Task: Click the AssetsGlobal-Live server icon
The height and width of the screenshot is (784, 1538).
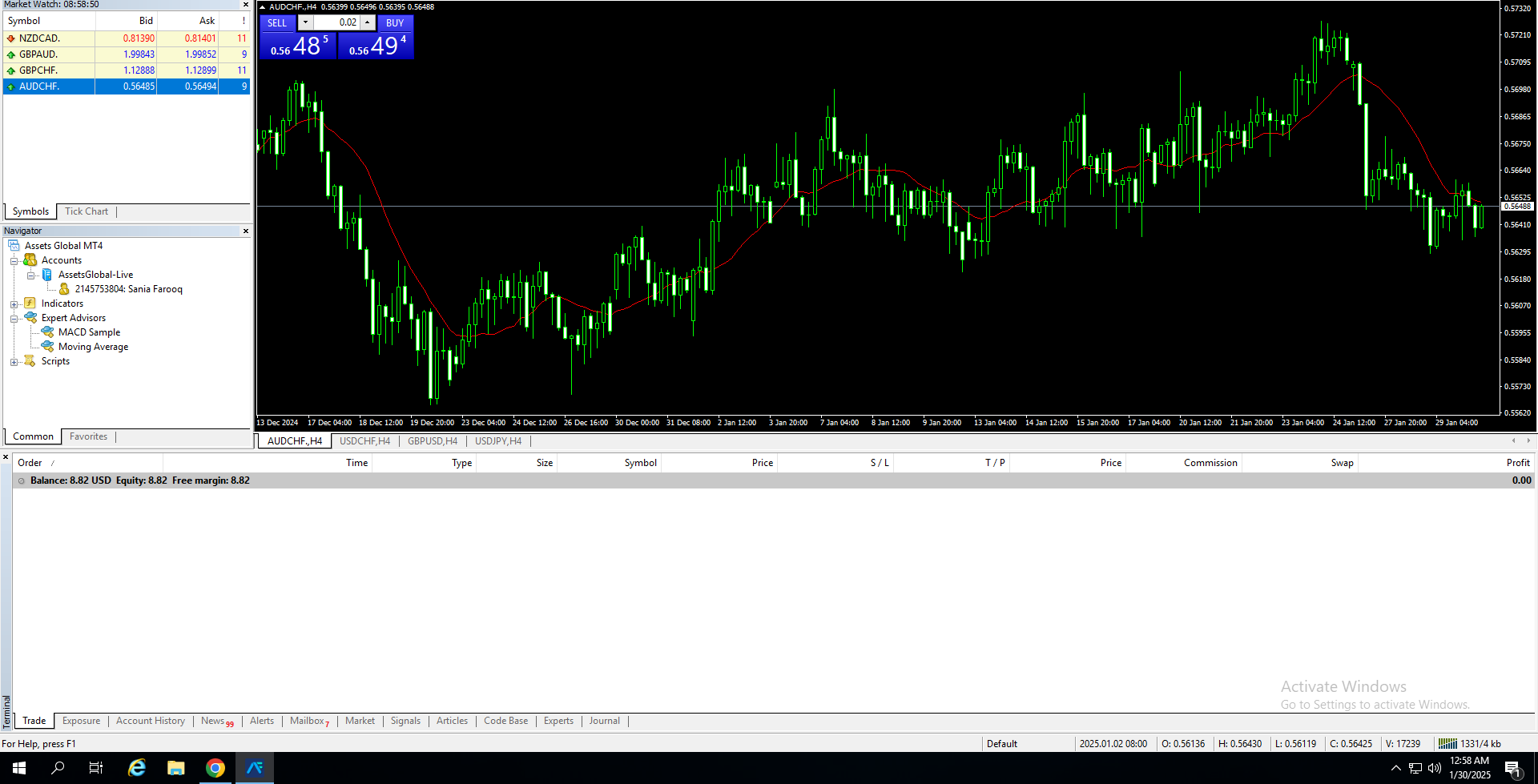Action: point(47,275)
